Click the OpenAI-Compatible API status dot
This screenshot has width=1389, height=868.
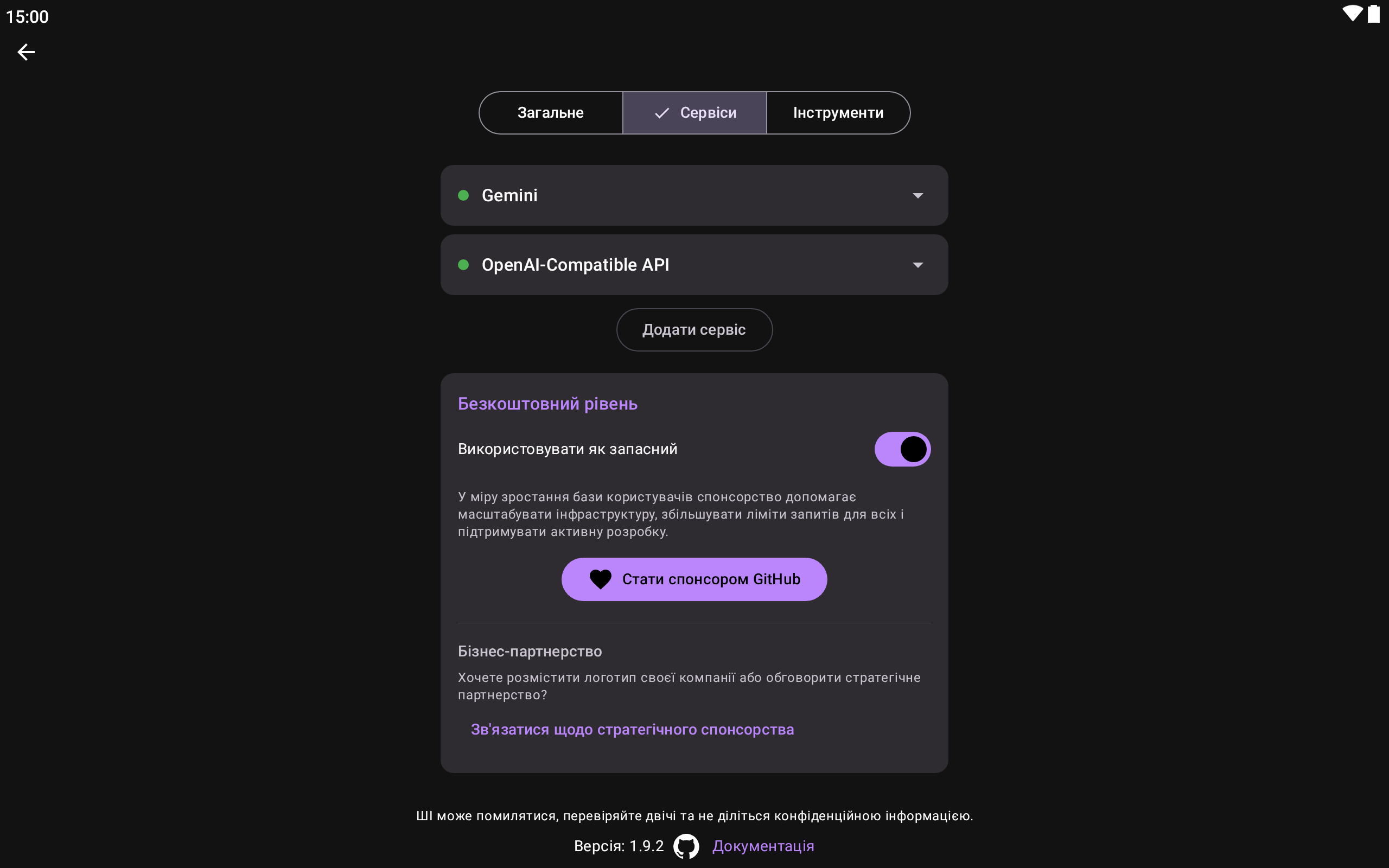click(463, 265)
